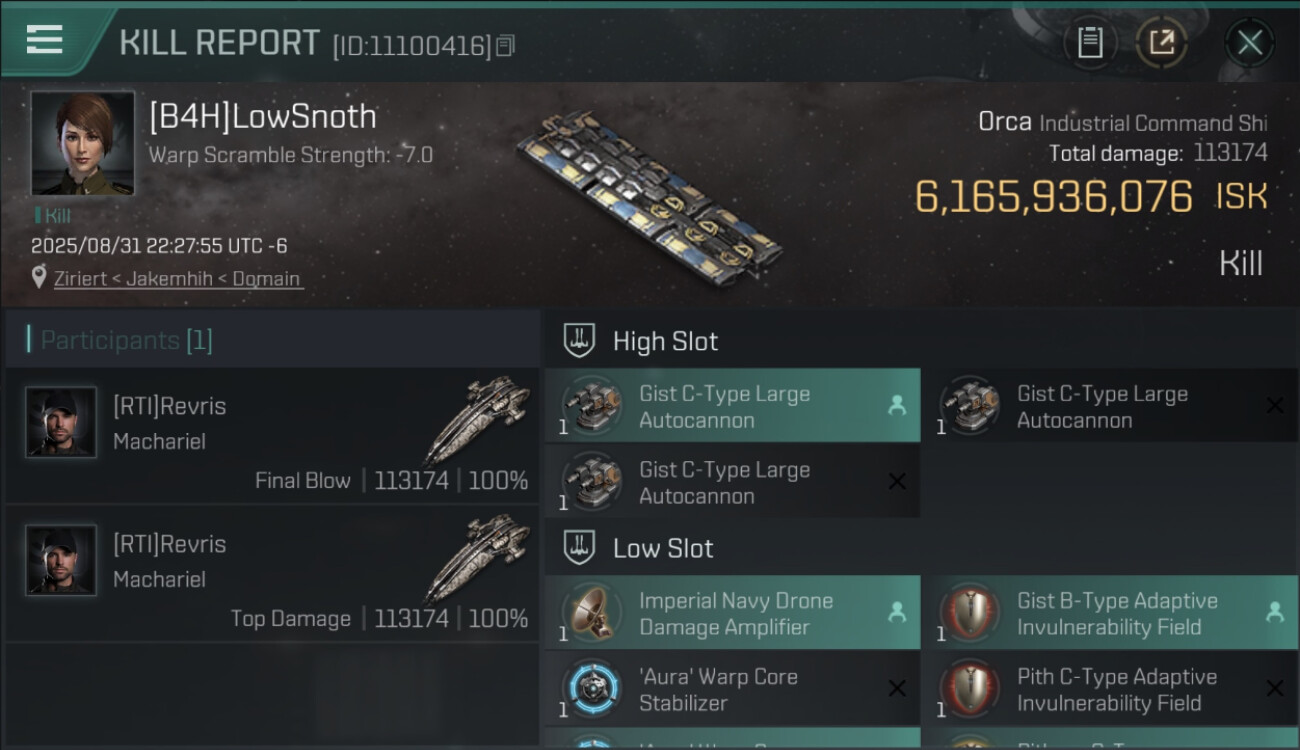
Task: Click the Low Slot shield icon
Action: (x=580, y=548)
